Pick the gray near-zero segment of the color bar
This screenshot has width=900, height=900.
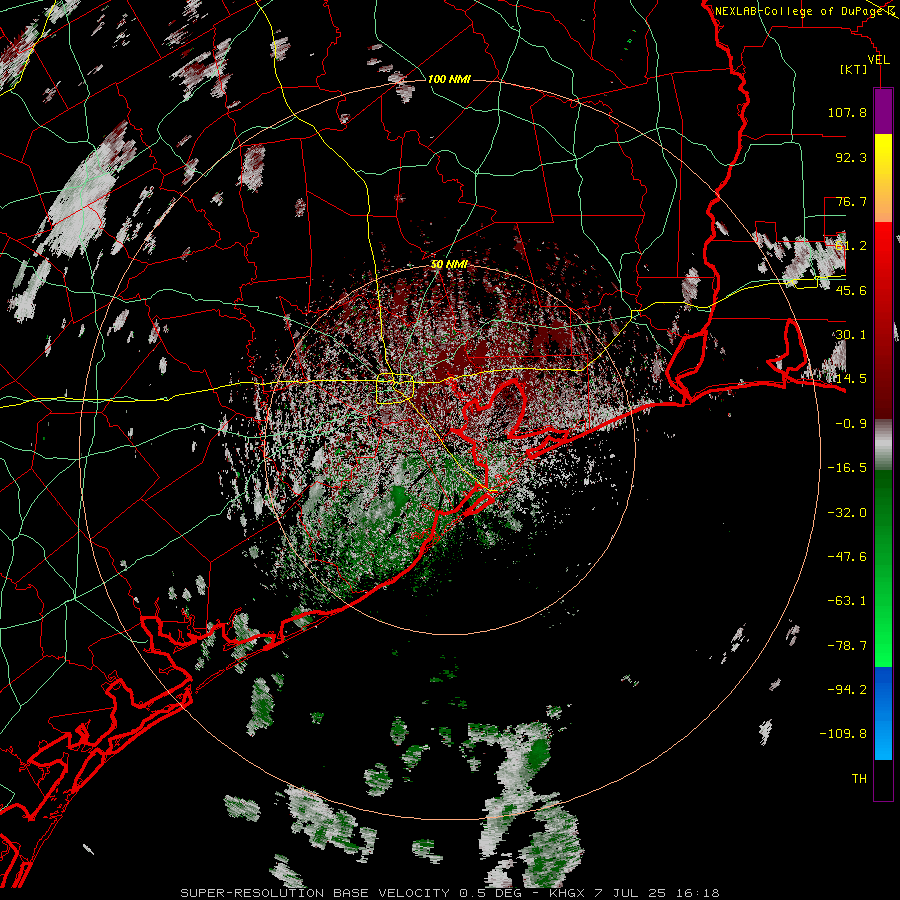pos(883,444)
